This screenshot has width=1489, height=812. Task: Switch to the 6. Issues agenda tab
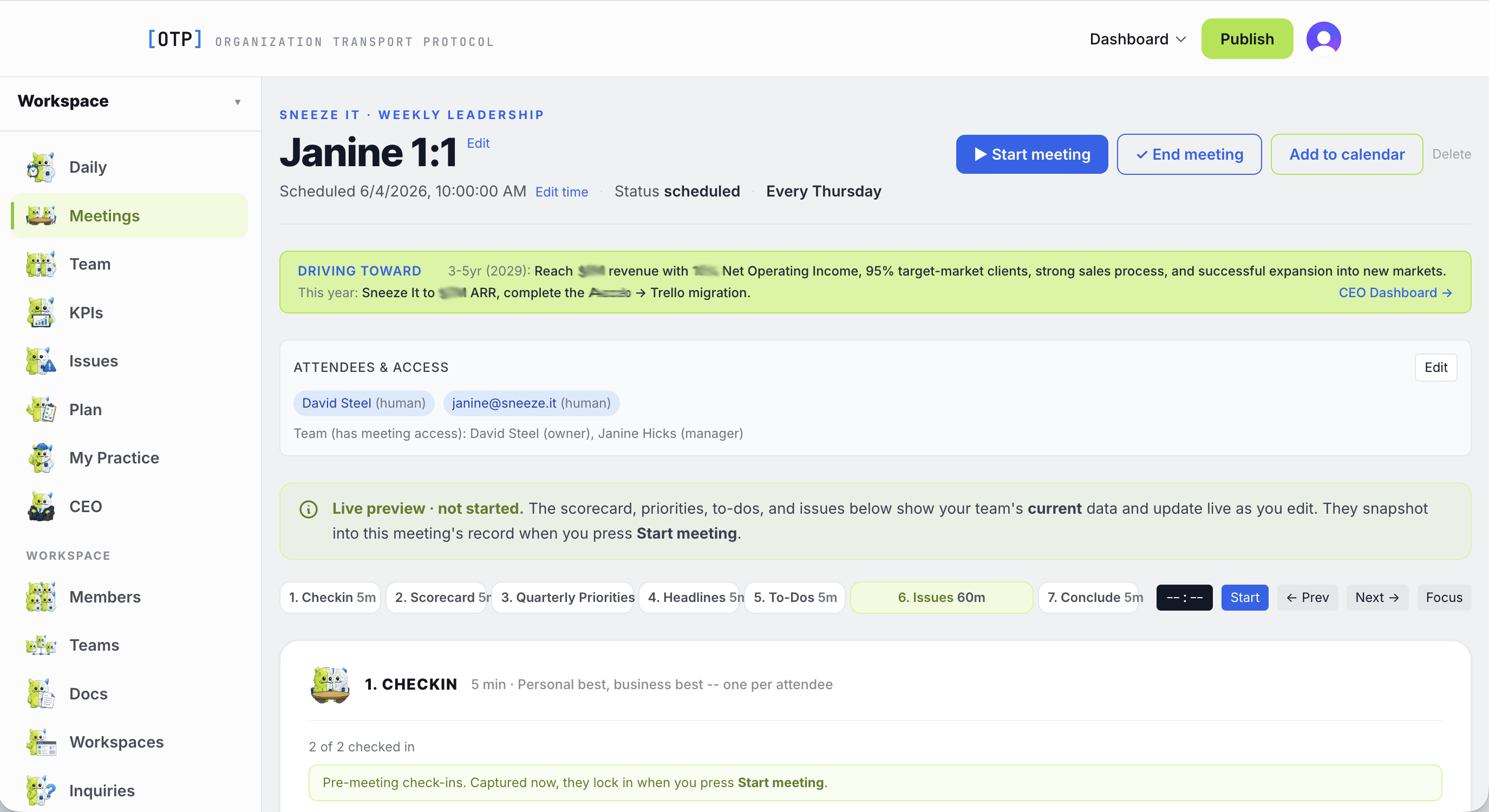click(x=941, y=597)
